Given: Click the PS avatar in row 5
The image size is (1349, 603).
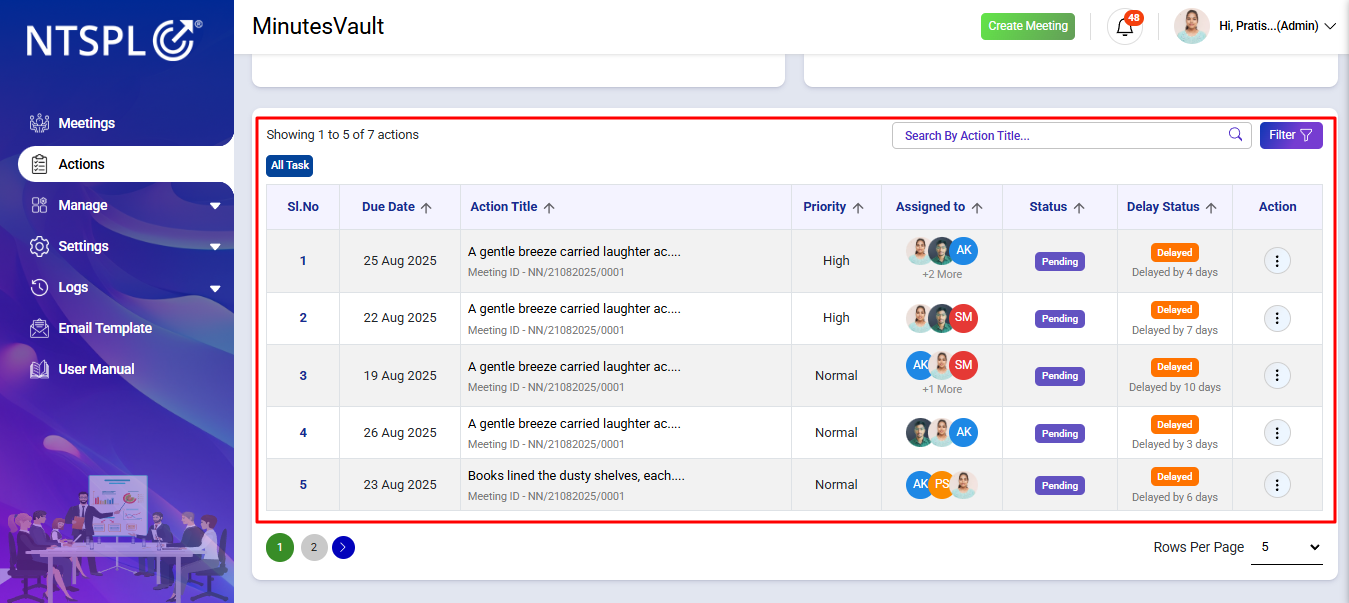Looking at the screenshot, I should point(940,485).
